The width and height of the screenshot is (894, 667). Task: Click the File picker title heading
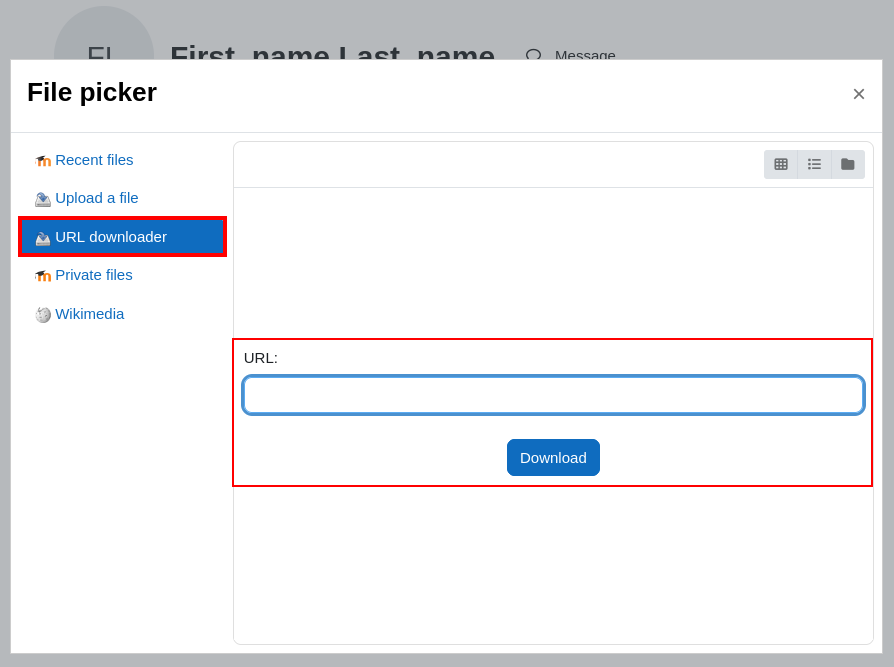[x=92, y=92]
